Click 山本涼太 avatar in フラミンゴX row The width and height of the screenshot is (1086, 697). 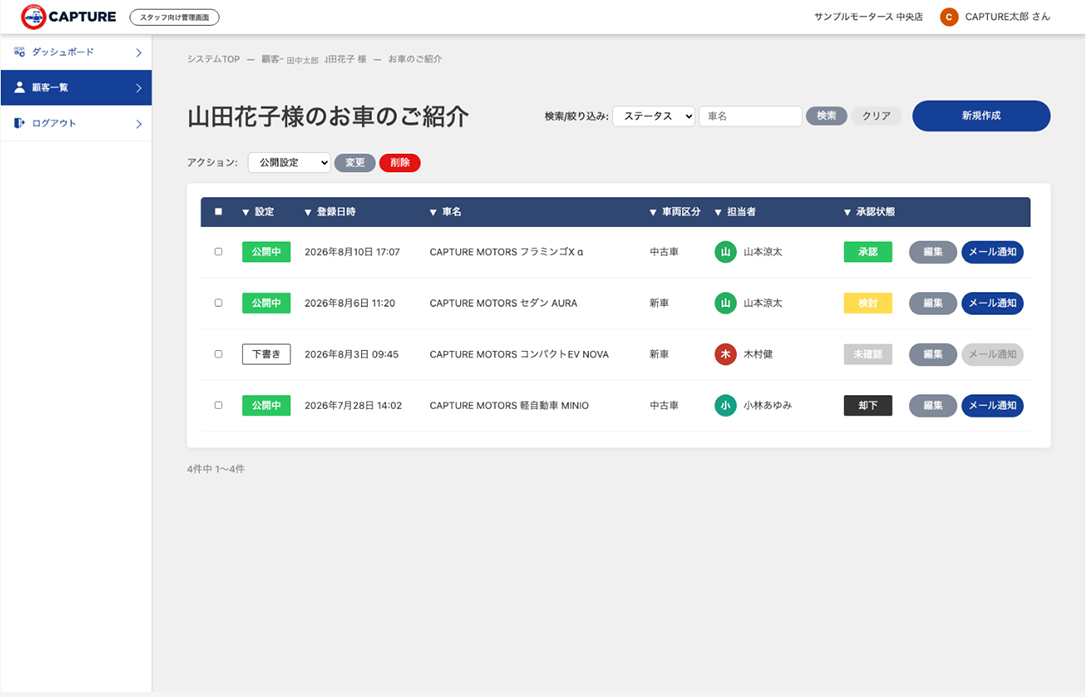point(725,252)
